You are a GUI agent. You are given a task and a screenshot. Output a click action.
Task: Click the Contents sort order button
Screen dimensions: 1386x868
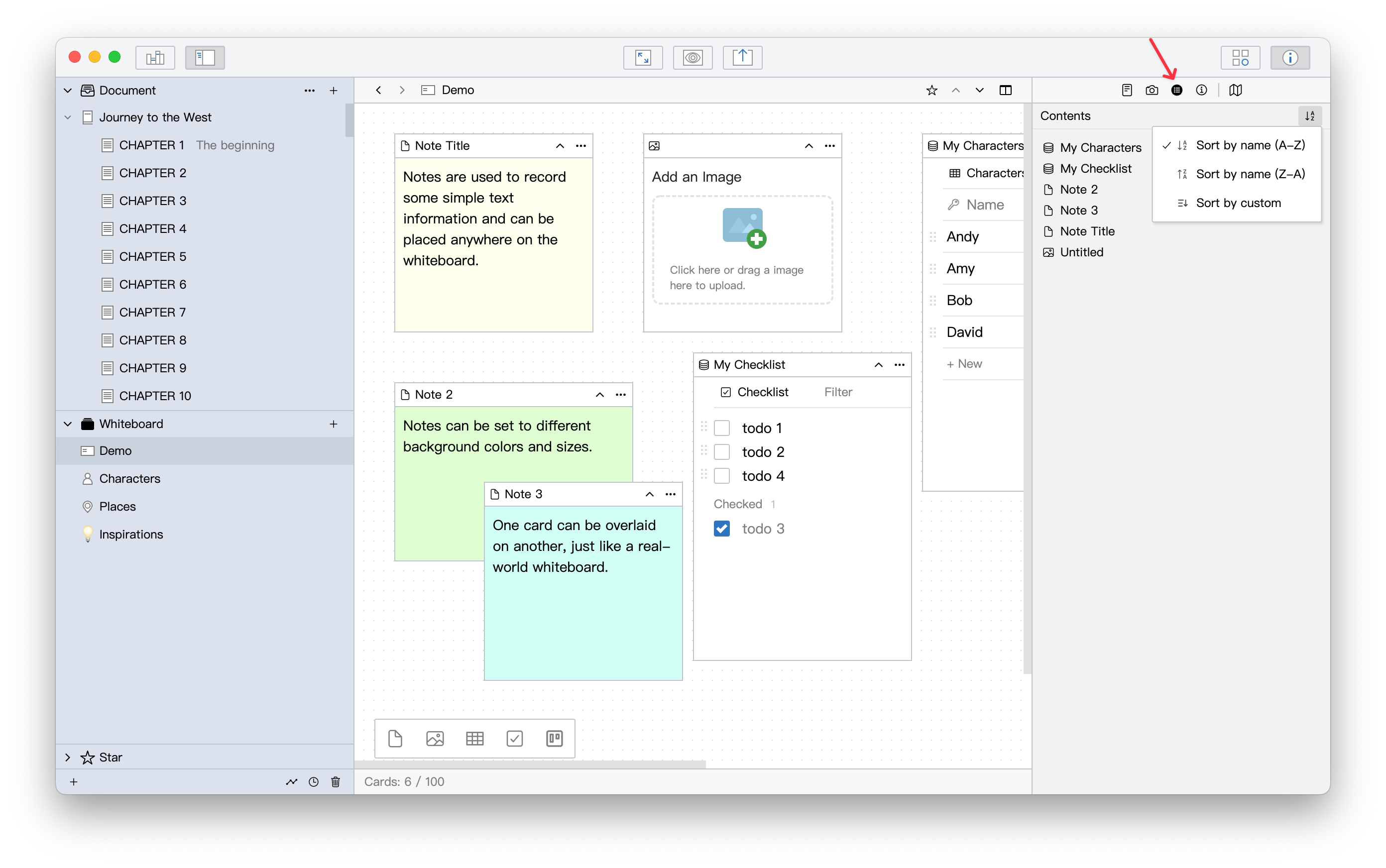click(x=1310, y=116)
